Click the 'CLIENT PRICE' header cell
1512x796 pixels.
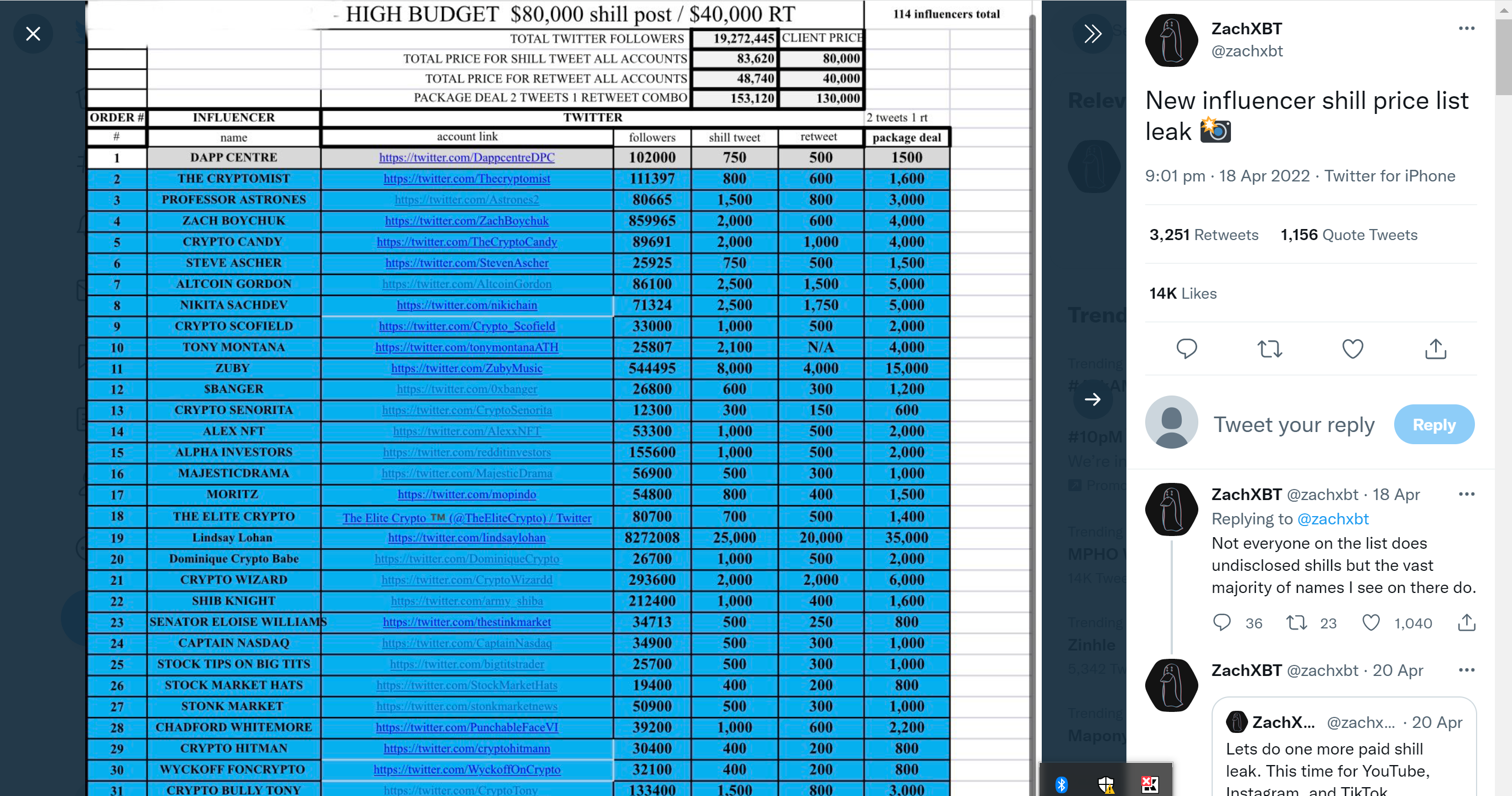(821, 38)
